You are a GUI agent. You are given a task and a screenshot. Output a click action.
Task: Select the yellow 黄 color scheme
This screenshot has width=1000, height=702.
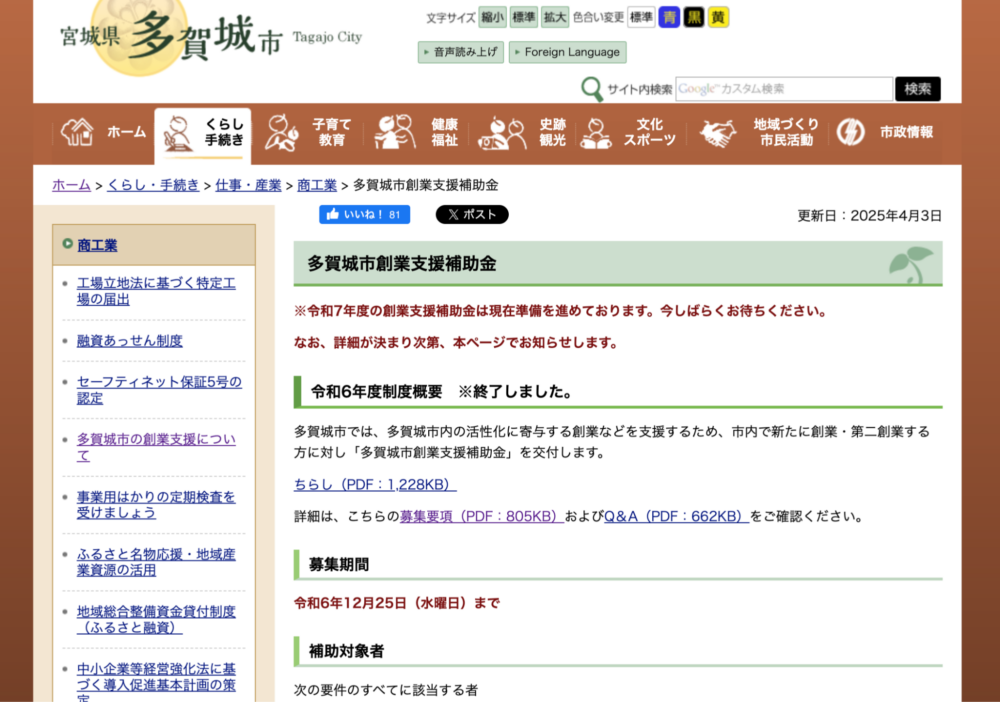(718, 17)
